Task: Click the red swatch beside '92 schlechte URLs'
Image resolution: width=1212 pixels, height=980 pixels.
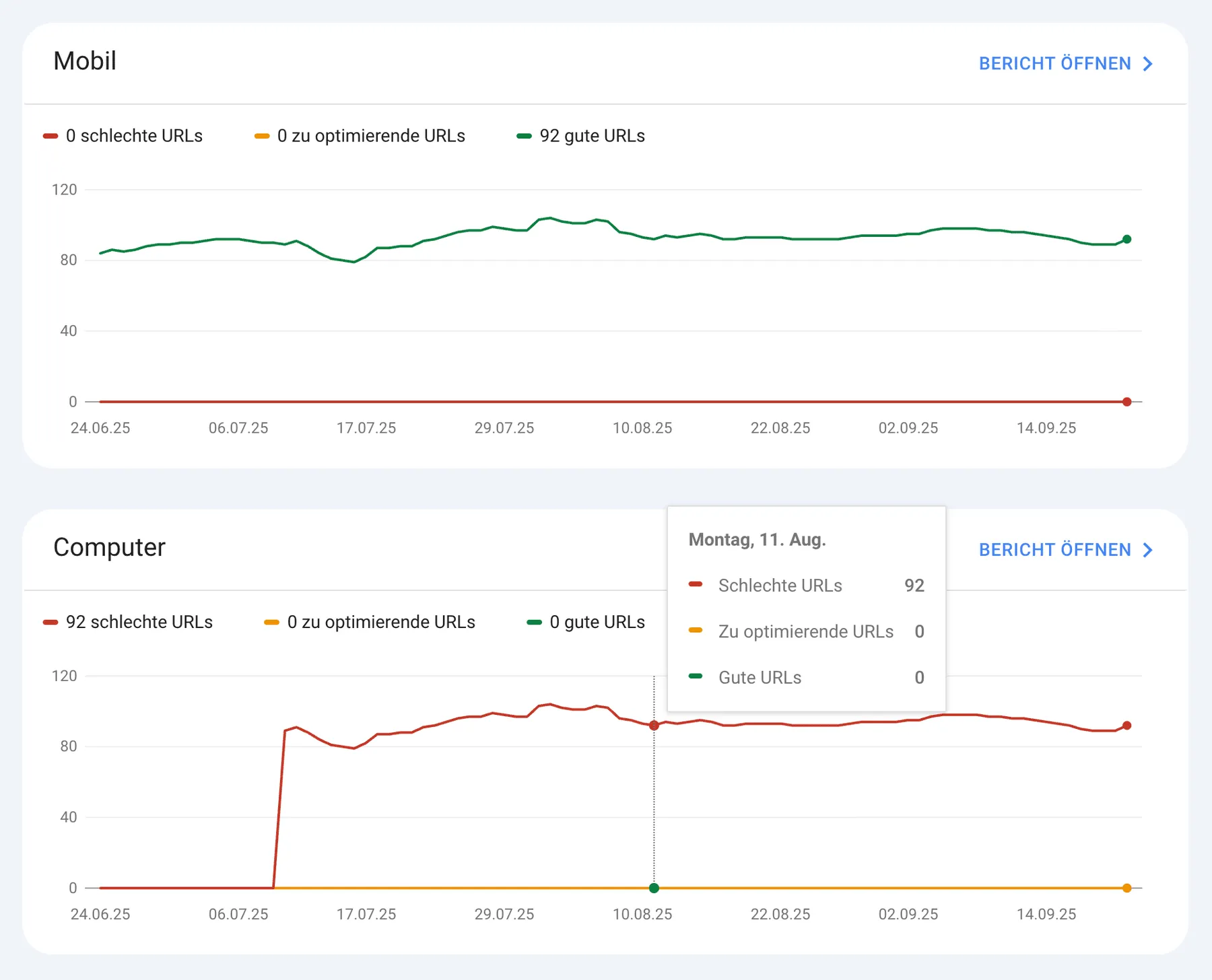Action: 50,623
